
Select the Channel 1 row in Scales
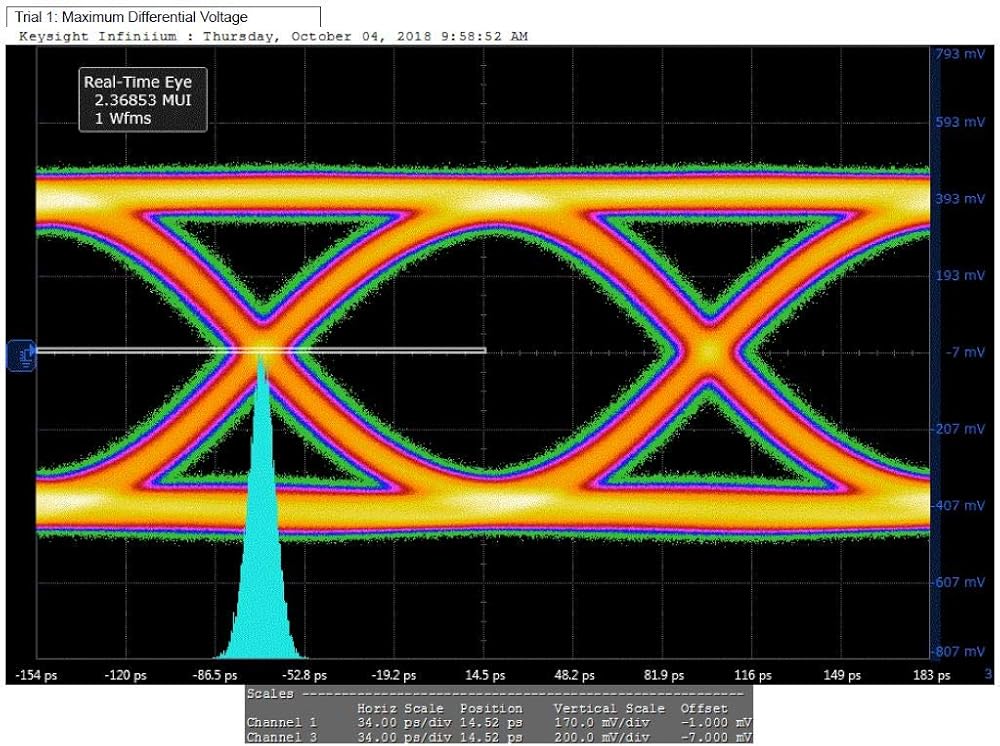click(496, 722)
